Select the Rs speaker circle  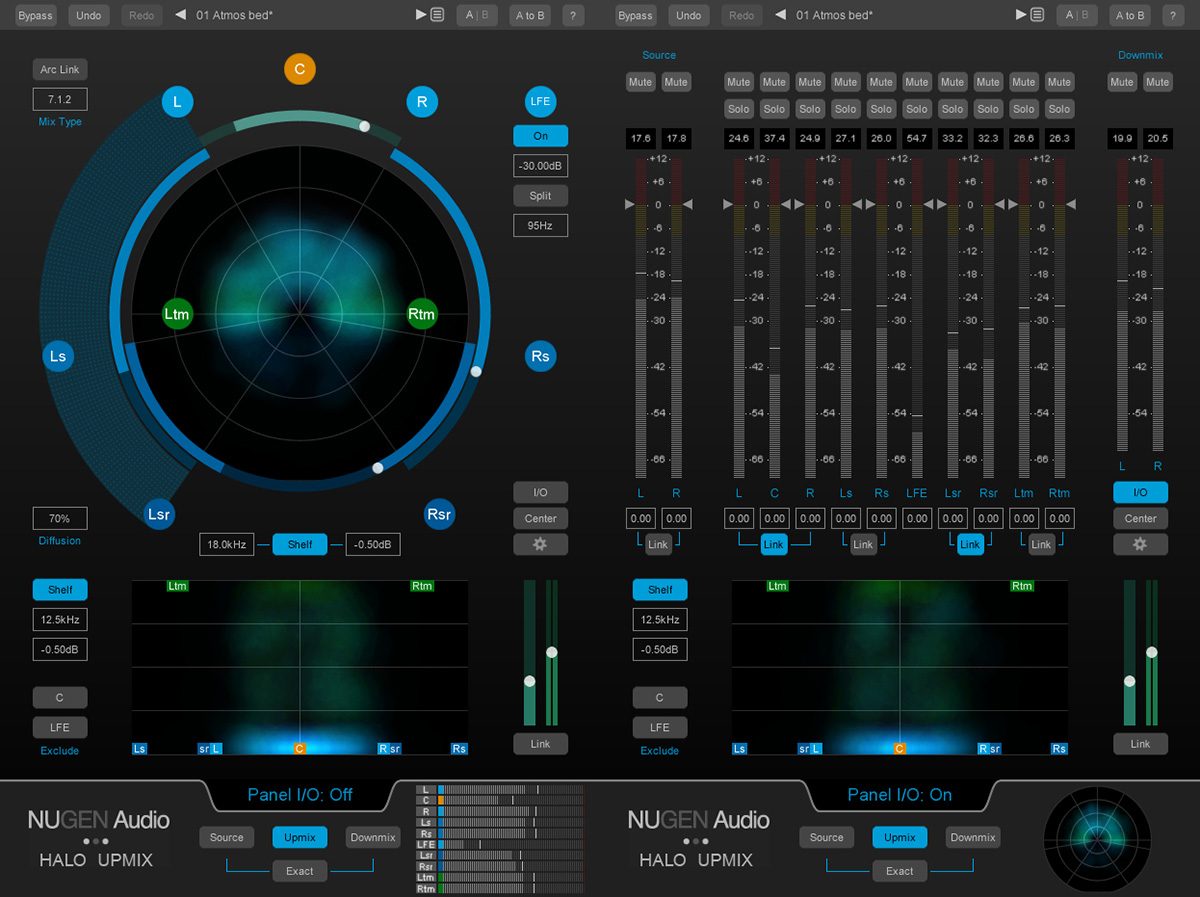[540, 356]
